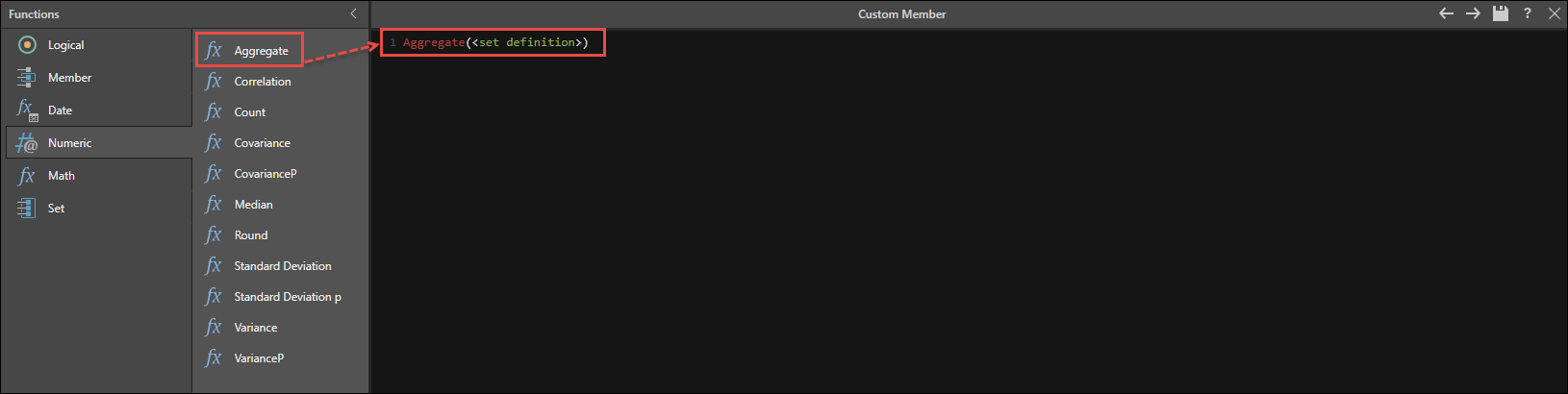This screenshot has height=394, width=1568.
Task: Insert the Aggregate function
Action: coord(261,51)
